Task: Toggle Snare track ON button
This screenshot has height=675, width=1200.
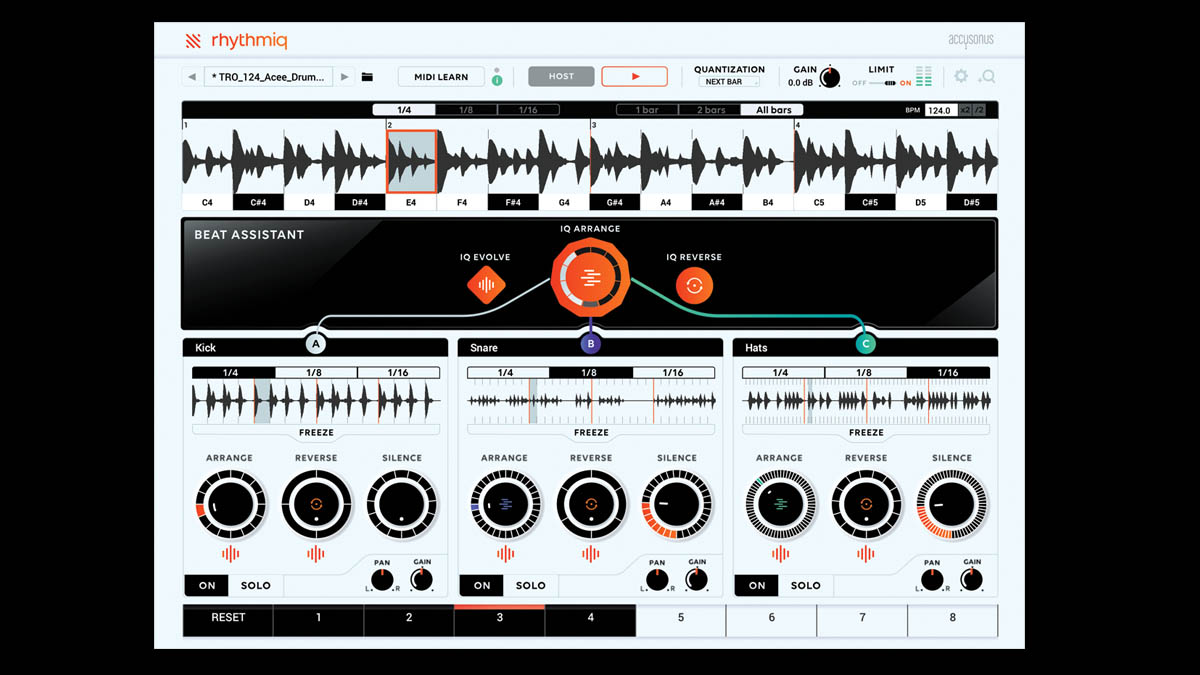Action: pyautogui.click(x=482, y=585)
